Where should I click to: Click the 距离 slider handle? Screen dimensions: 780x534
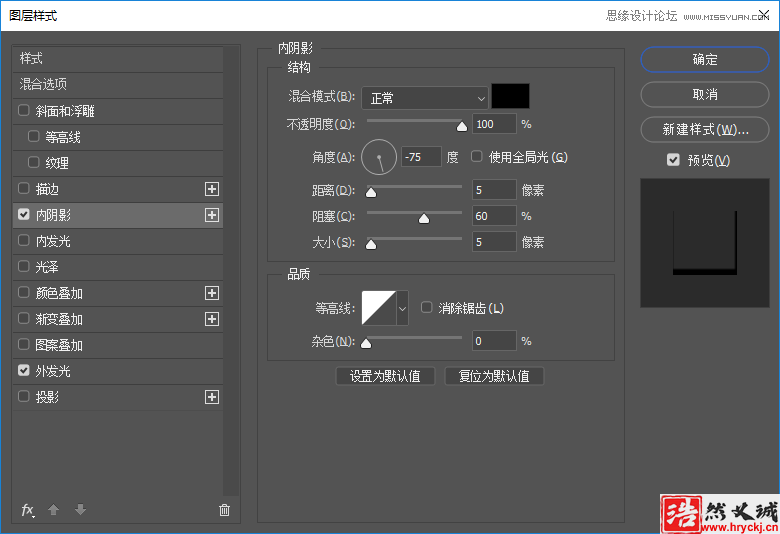point(371,192)
